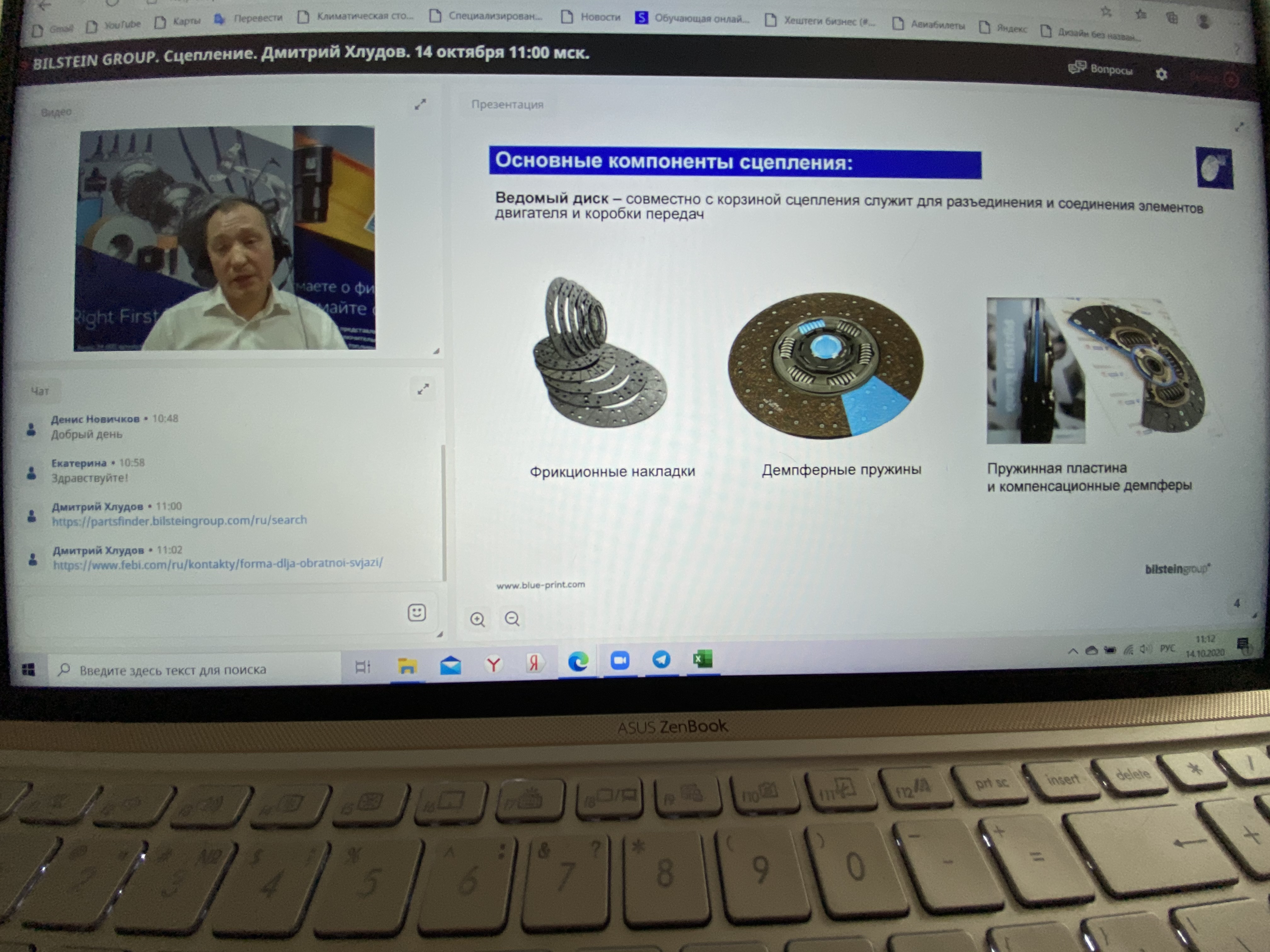This screenshot has height=952, width=1270.
Task: Open Zoom from the taskbar
Action: (x=620, y=660)
